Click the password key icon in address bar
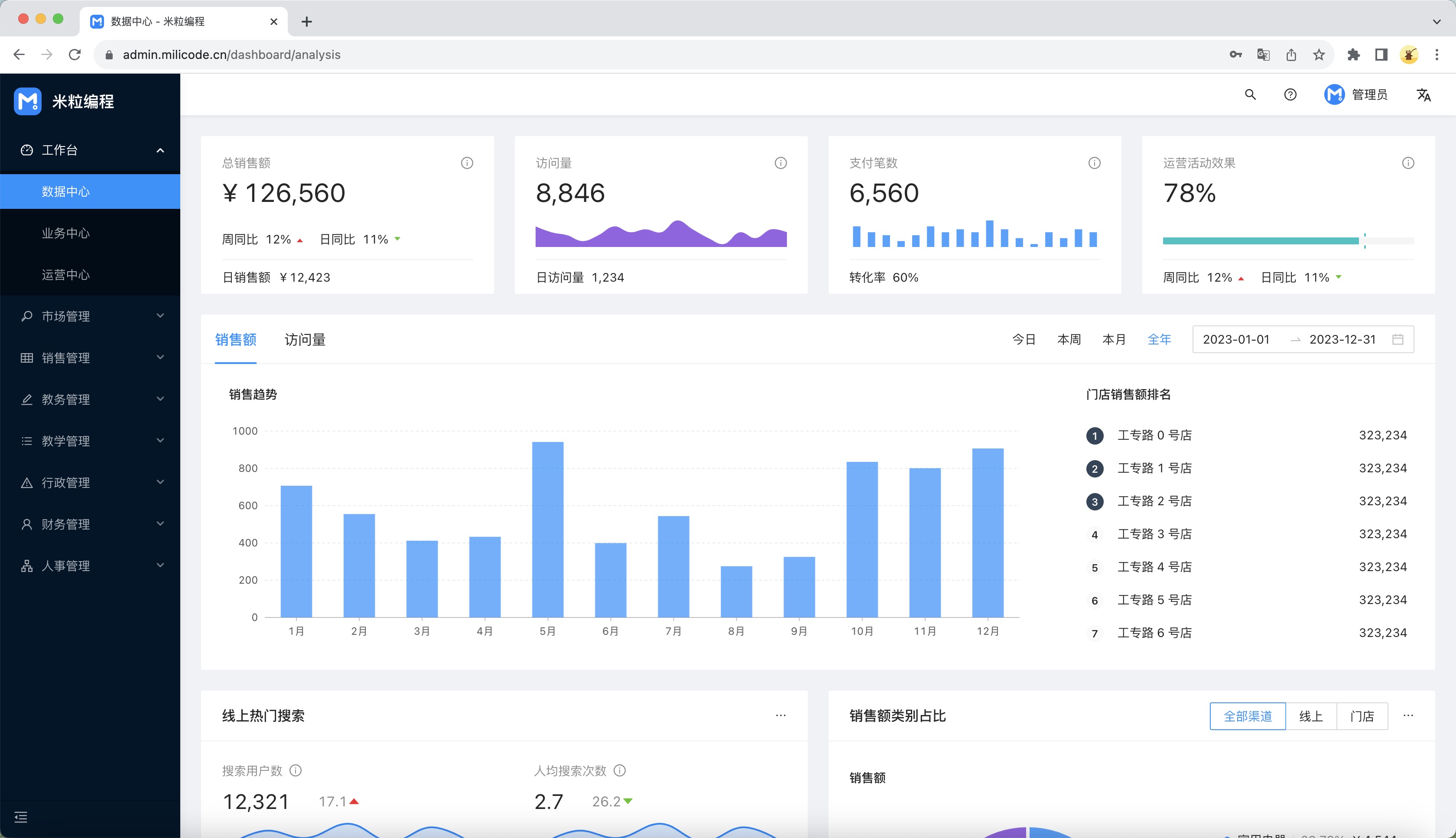This screenshot has width=1456, height=838. (x=1235, y=55)
